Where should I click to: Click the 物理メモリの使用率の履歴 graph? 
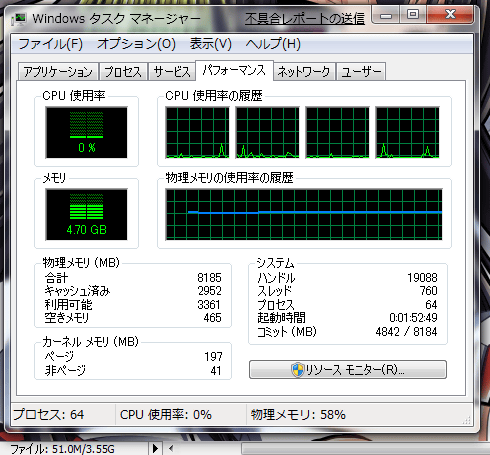304,214
